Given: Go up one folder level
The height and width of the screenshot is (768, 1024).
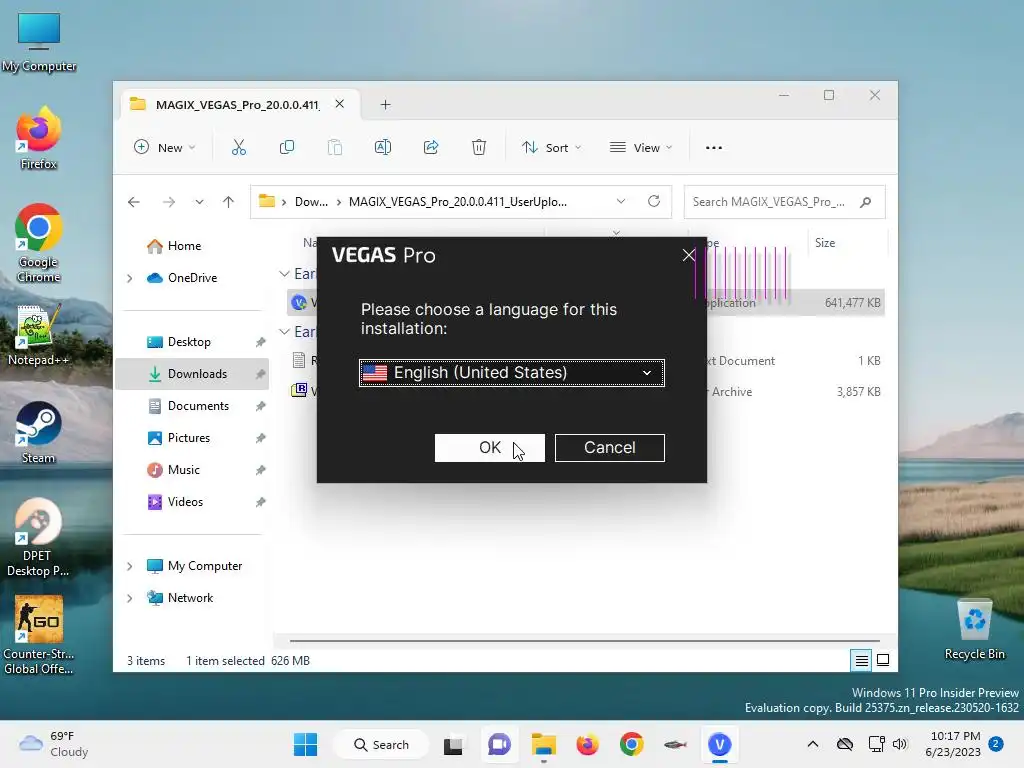Looking at the screenshot, I should pyautogui.click(x=228, y=202).
